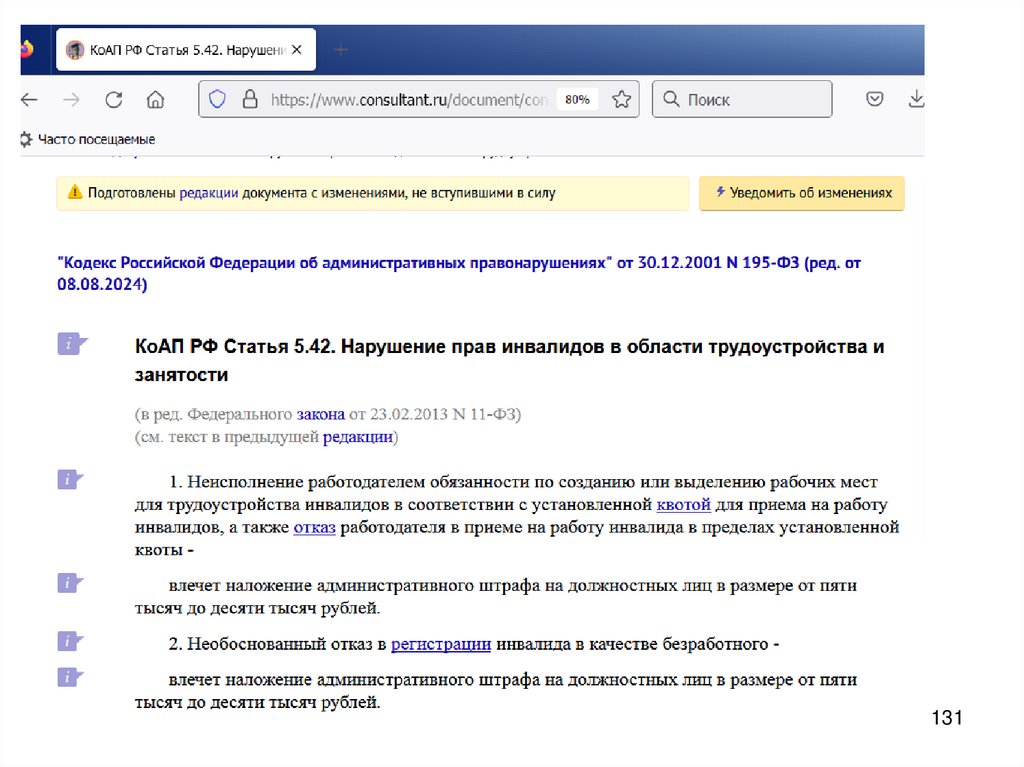Image resolution: width=1024 pixels, height=767 pixels.
Task: Click the Reload page icon
Action: (114, 99)
